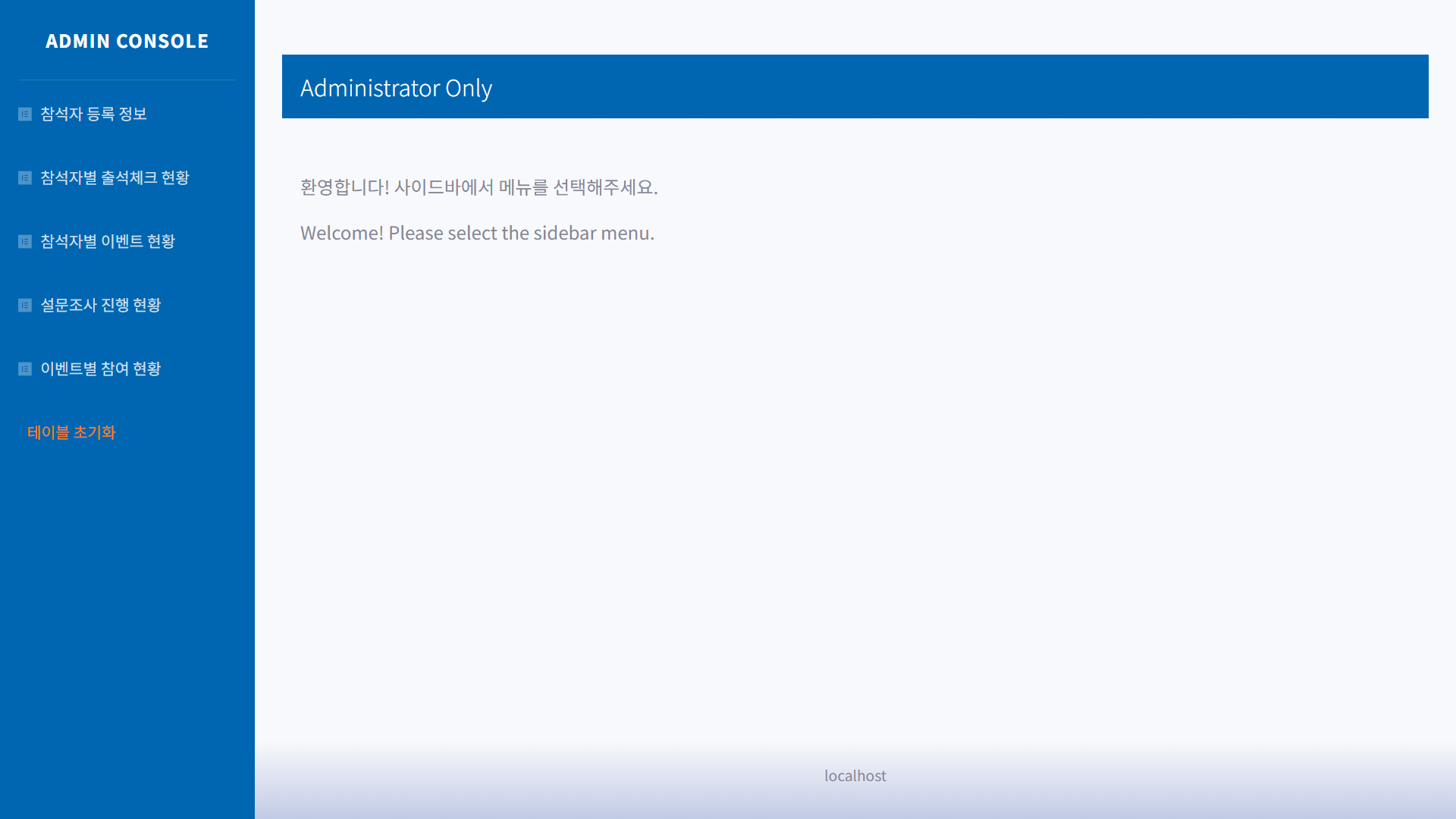Click the list icon beside 참석자별 출석체크 현황

pos(25,177)
